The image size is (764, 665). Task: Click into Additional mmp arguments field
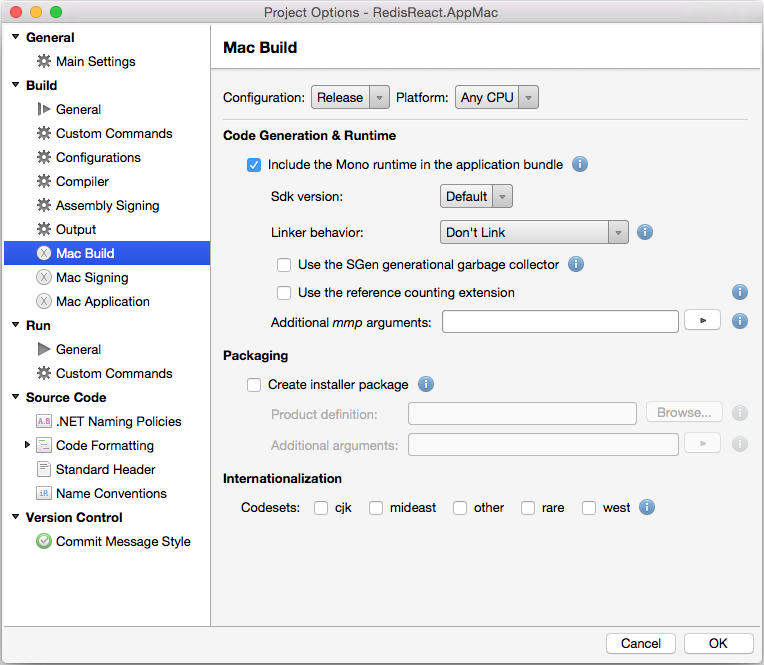(x=560, y=321)
